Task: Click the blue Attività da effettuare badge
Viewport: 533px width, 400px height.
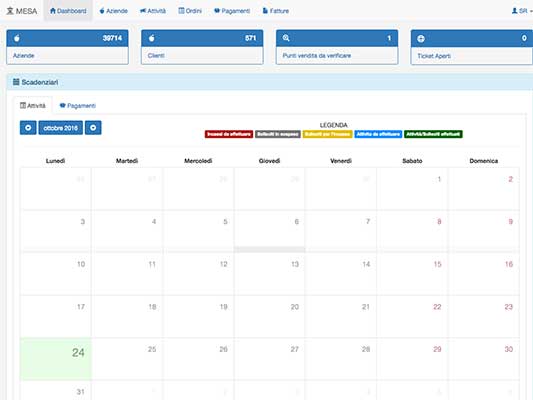Action: 378,134
